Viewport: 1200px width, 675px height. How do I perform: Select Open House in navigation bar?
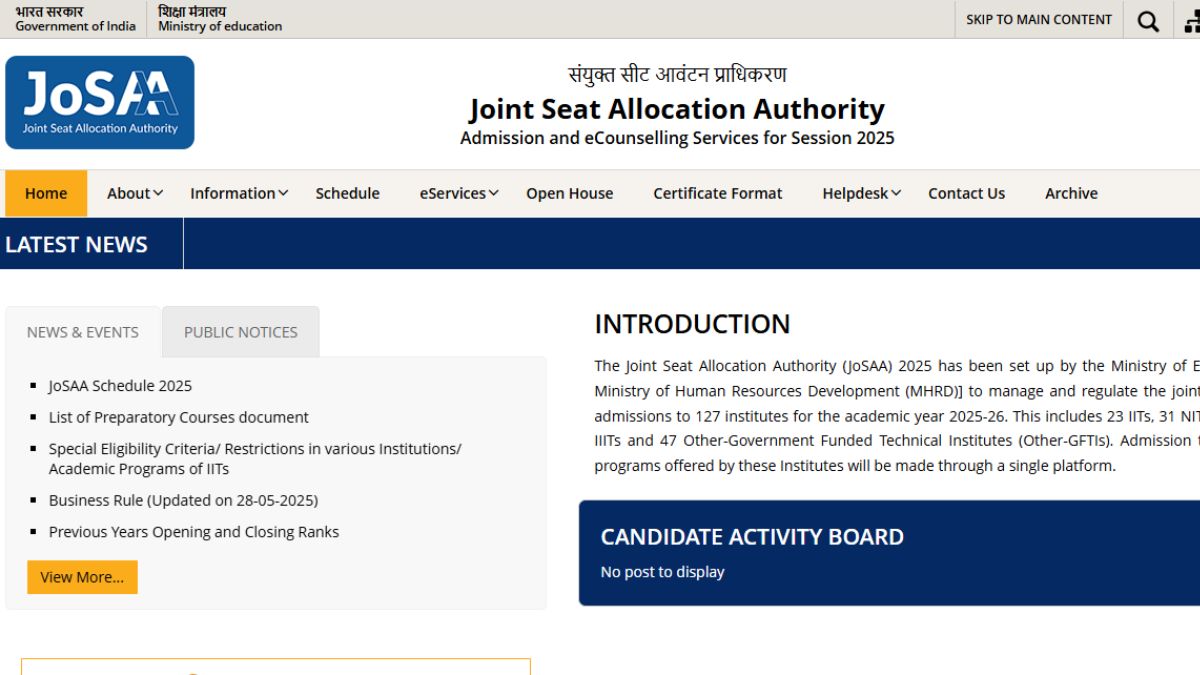(570, 193)
